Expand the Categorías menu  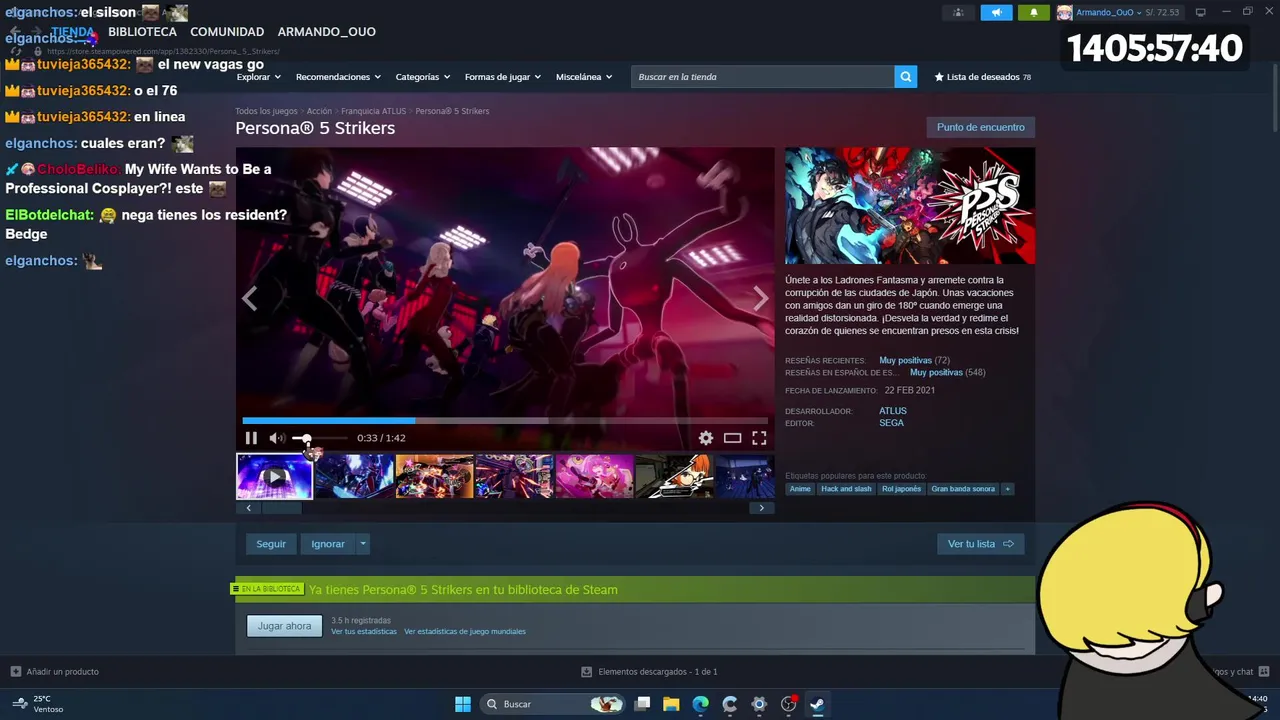click(x=423, y=77)
